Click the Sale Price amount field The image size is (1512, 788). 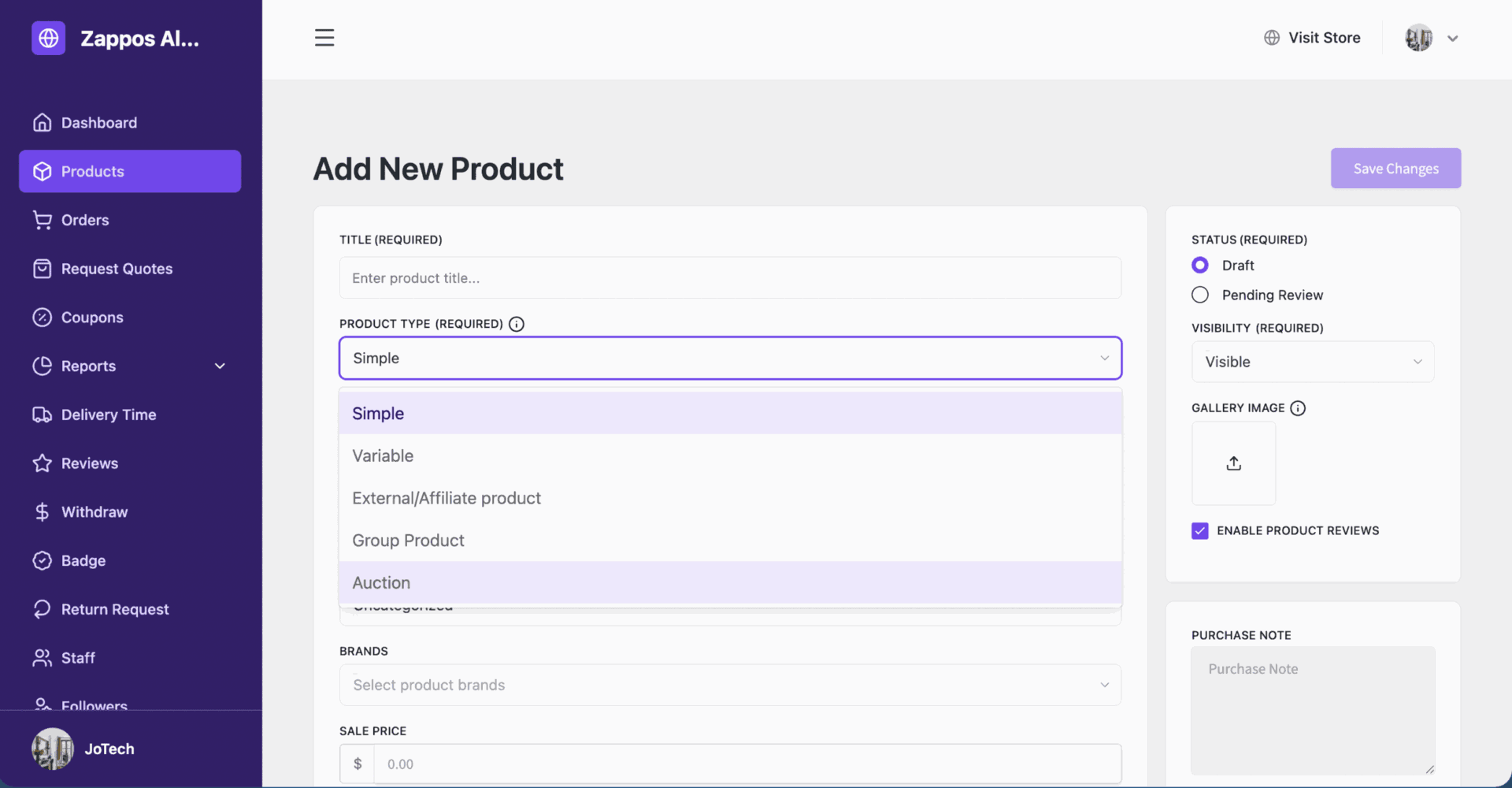coord(747,764)
